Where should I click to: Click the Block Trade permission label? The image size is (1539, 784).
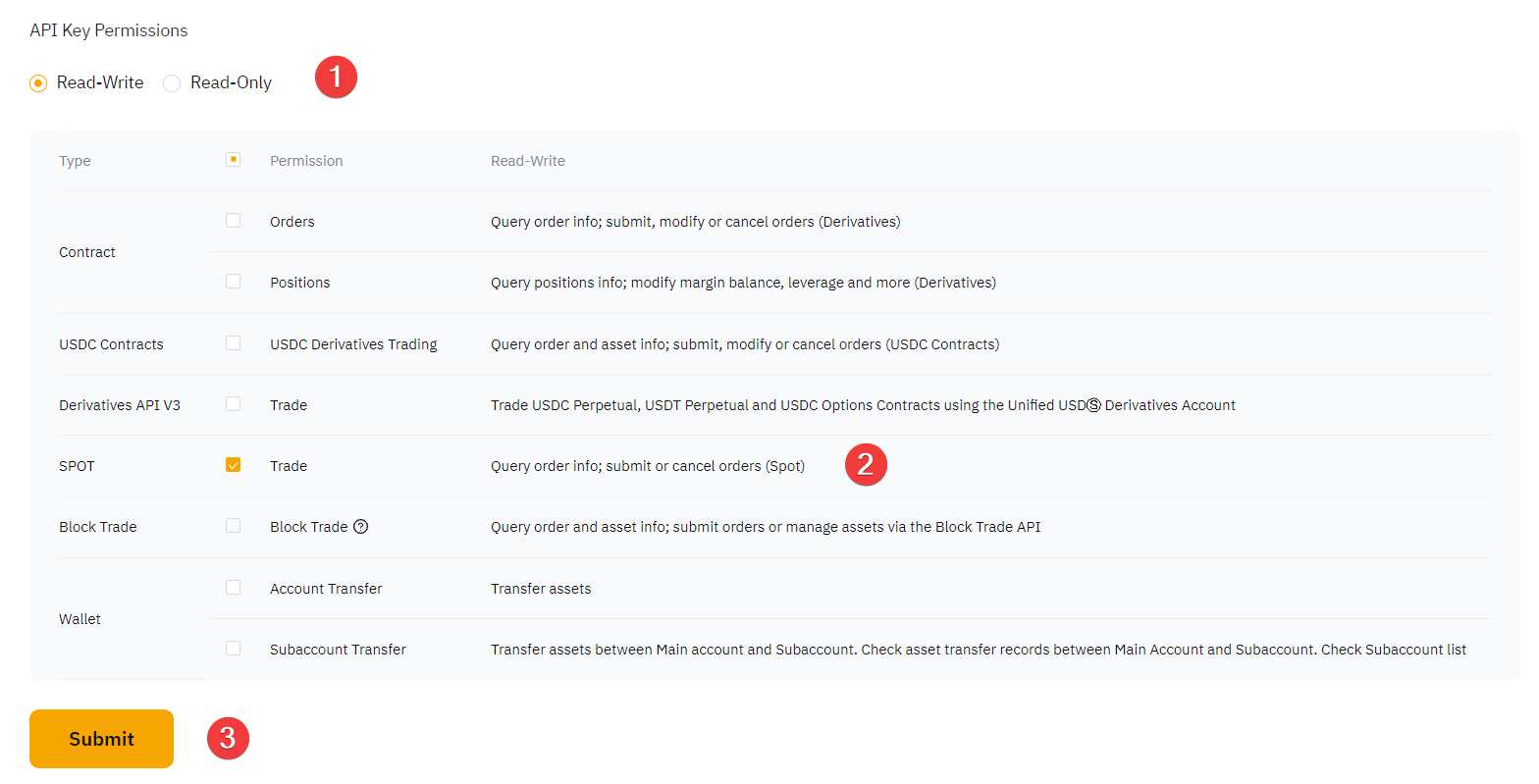308,527
